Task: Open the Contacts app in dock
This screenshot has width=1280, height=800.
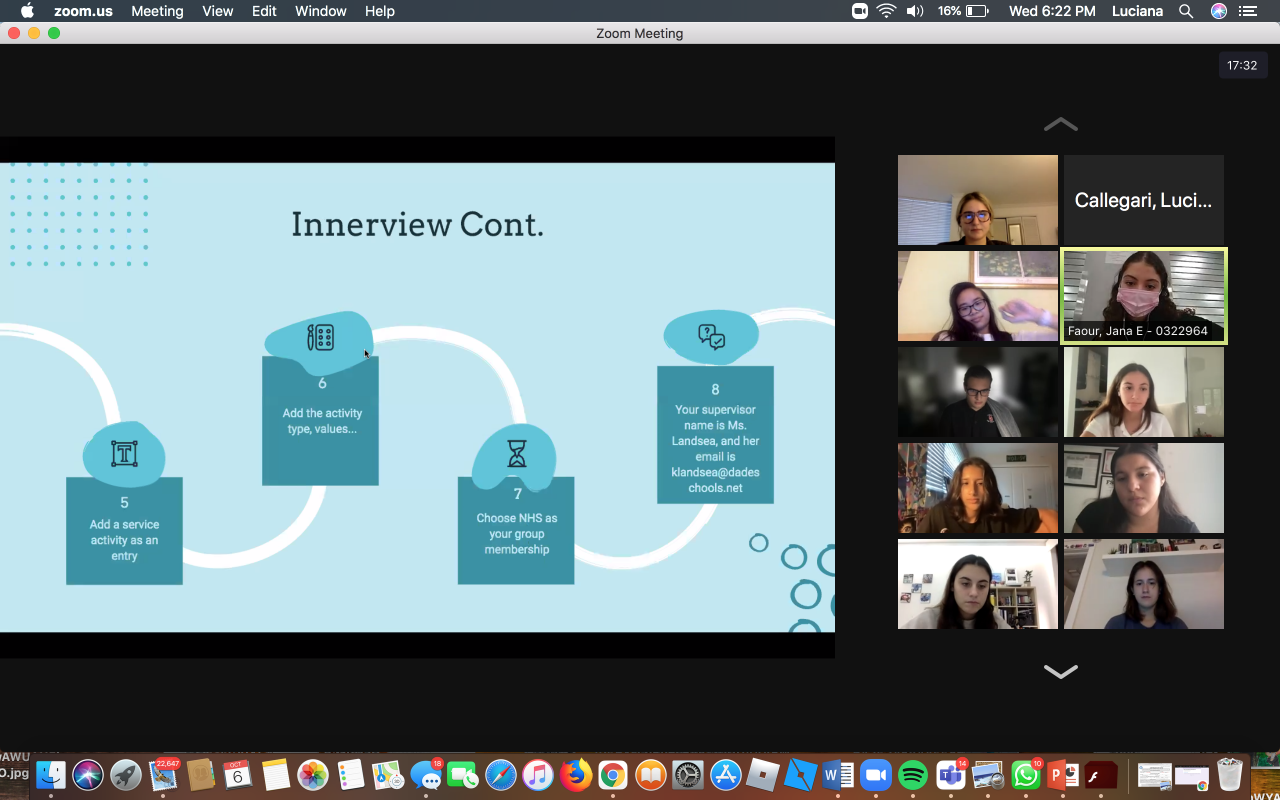Action: point(201,775)
